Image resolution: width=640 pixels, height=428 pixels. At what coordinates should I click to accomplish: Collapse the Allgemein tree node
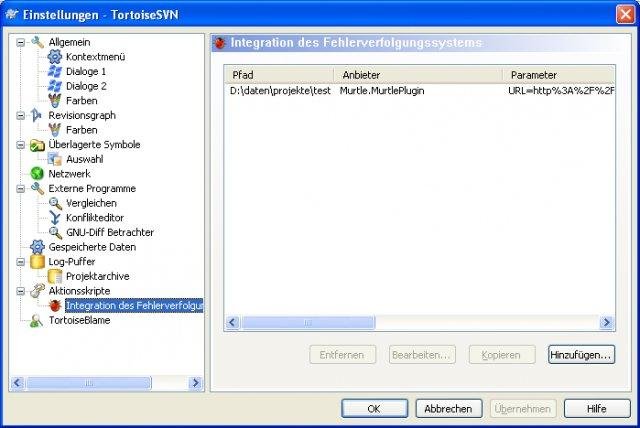pyautogui.click(x=20, y=42)
